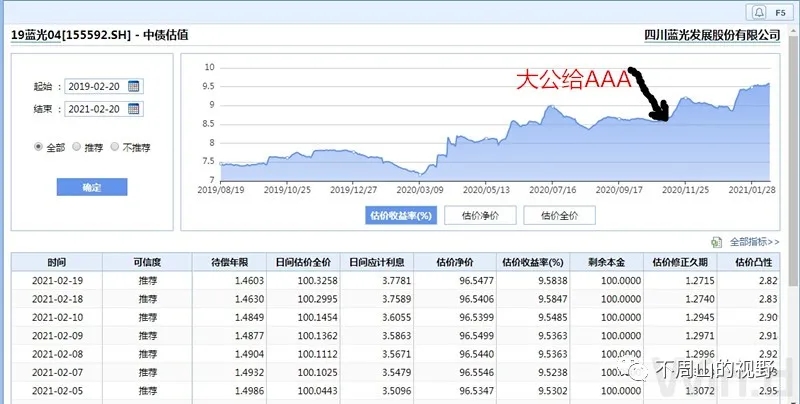Click net price value 96.5477
800x404 pixels.
point(477,281)
